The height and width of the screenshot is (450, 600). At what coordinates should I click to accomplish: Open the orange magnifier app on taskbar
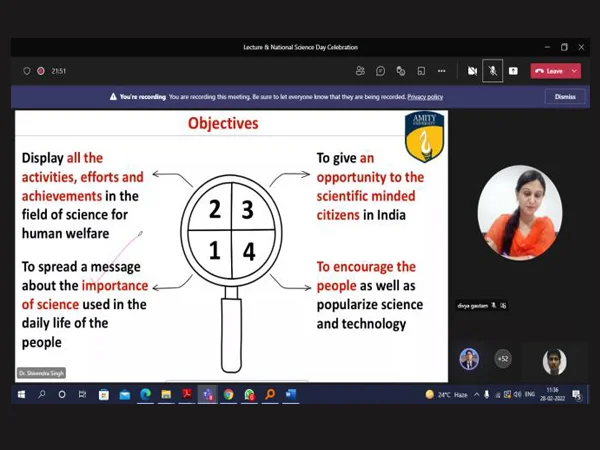pyautogui.click(x=270, y=394)
